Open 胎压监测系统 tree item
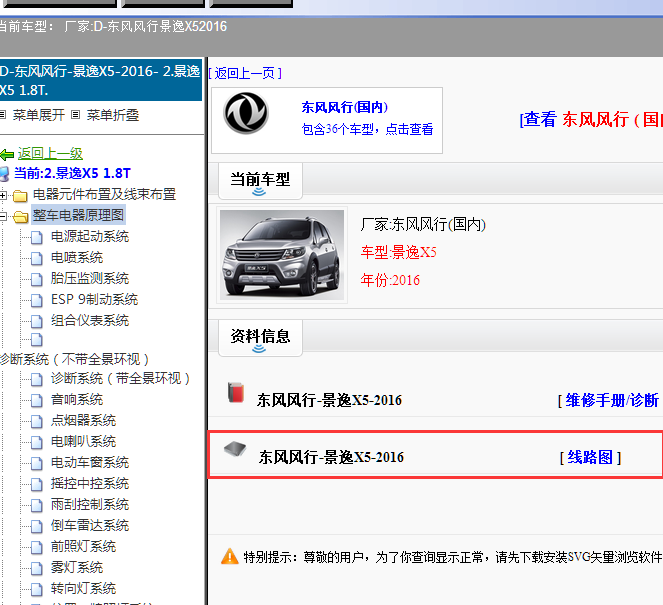 [90, 278]
